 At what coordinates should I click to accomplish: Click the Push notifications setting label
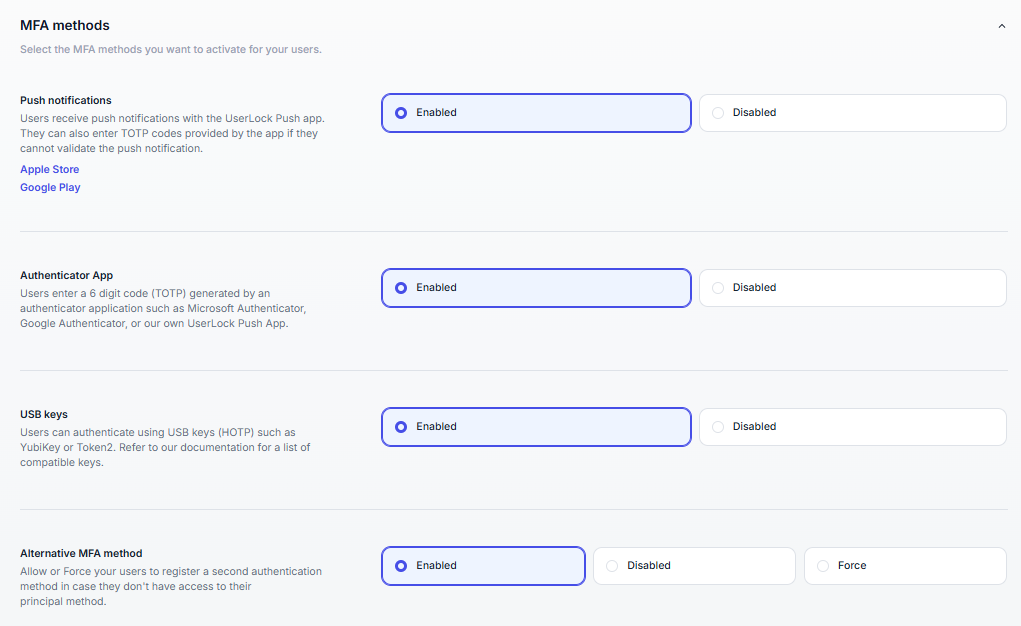tap(66, 101)
